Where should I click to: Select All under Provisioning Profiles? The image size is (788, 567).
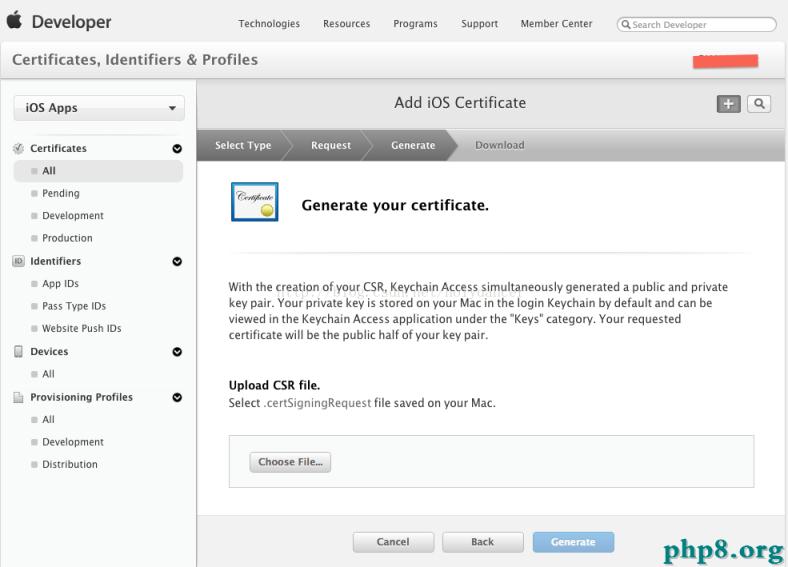coord(48,420)
